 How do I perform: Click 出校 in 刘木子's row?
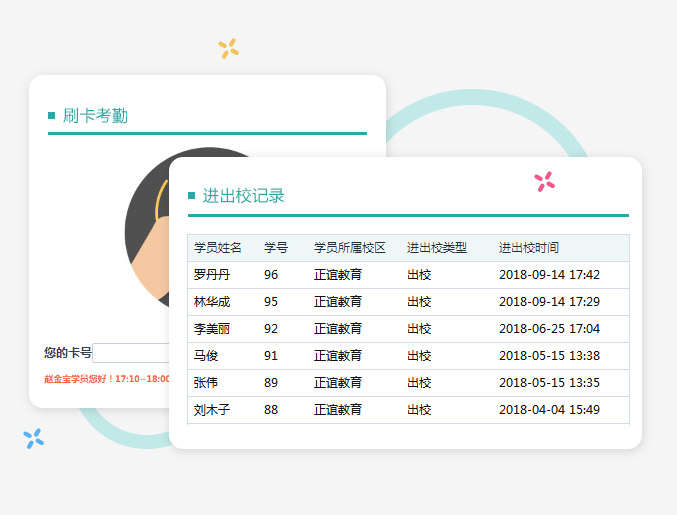coord(419,410)
